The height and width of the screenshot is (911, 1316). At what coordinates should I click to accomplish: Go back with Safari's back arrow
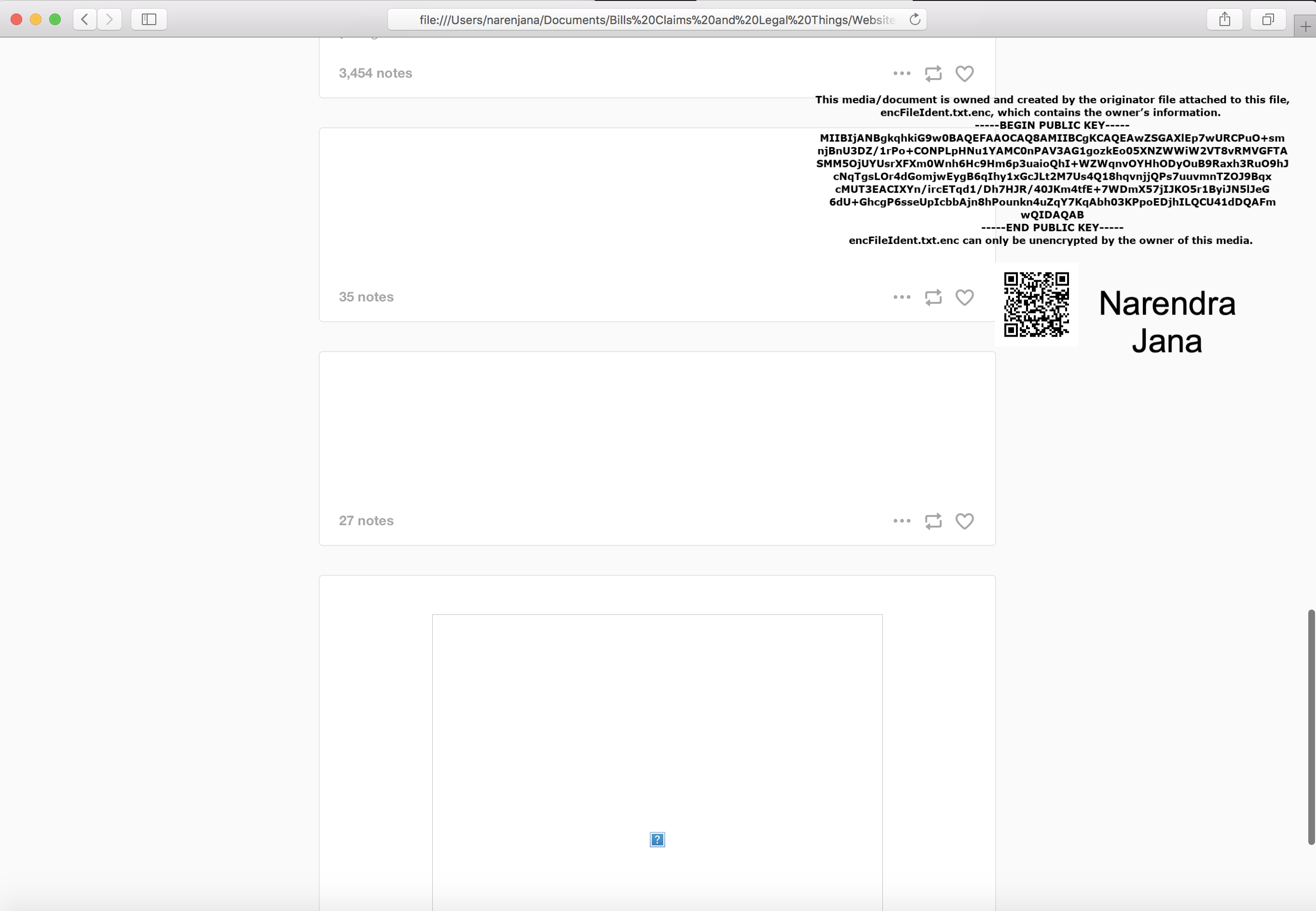pyautogui.click(x=84, y=19)
